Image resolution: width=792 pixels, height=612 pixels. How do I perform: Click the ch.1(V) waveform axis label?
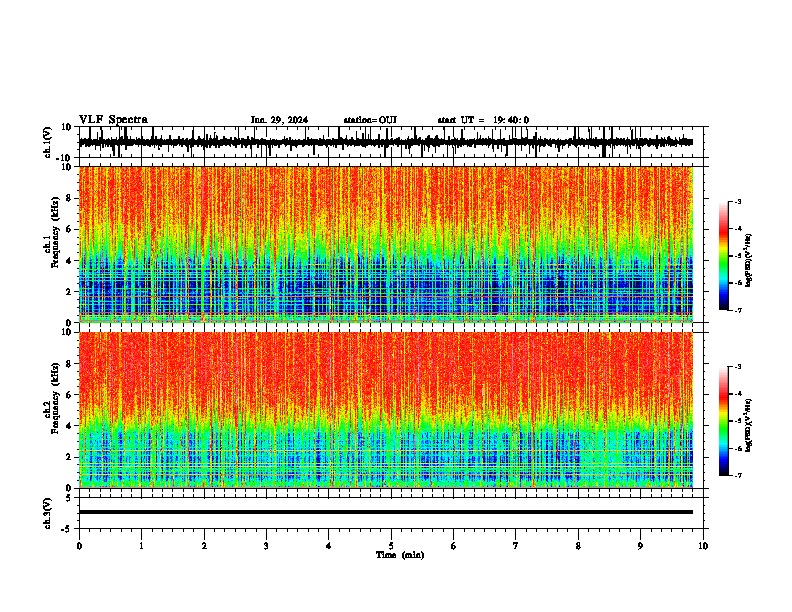tap(48, 142)
